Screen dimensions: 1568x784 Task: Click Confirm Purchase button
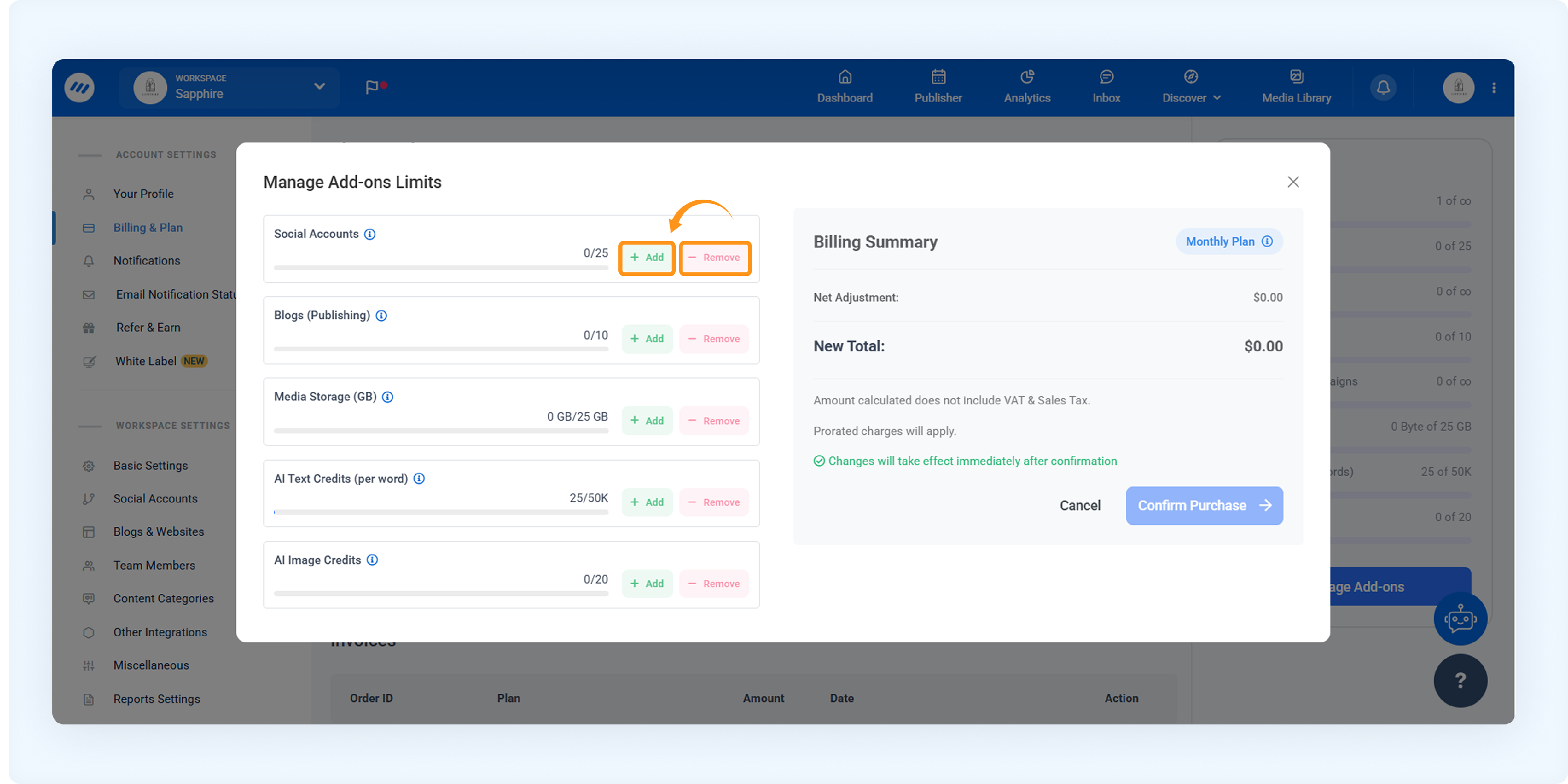pos(1204,506)
